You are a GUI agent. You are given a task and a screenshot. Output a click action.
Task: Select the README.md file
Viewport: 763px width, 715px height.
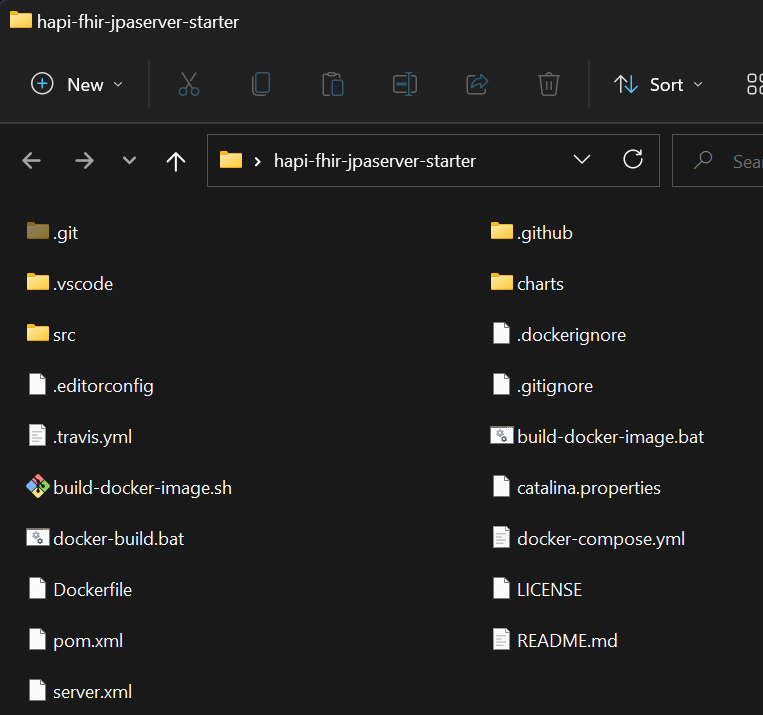pyautogui.click(x=555, y=641)
